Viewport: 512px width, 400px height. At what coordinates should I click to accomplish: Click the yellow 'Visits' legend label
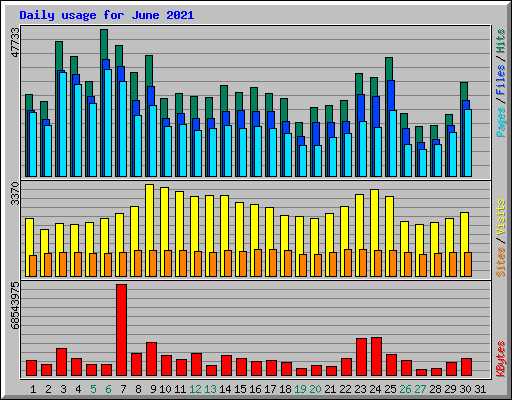pos(501,217)
